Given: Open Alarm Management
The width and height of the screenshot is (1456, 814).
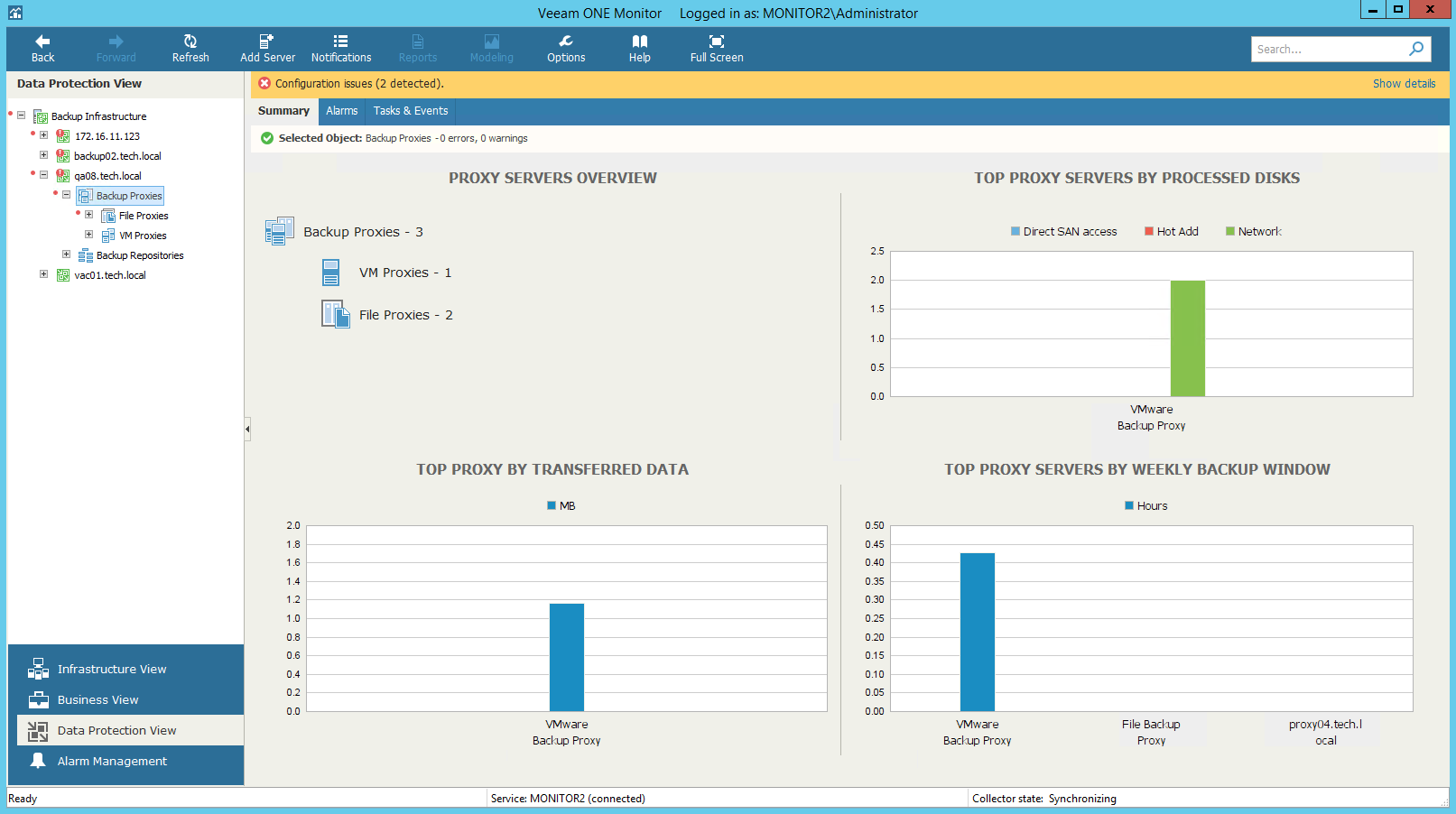Looking at the screenshot, I should [125, 761].
